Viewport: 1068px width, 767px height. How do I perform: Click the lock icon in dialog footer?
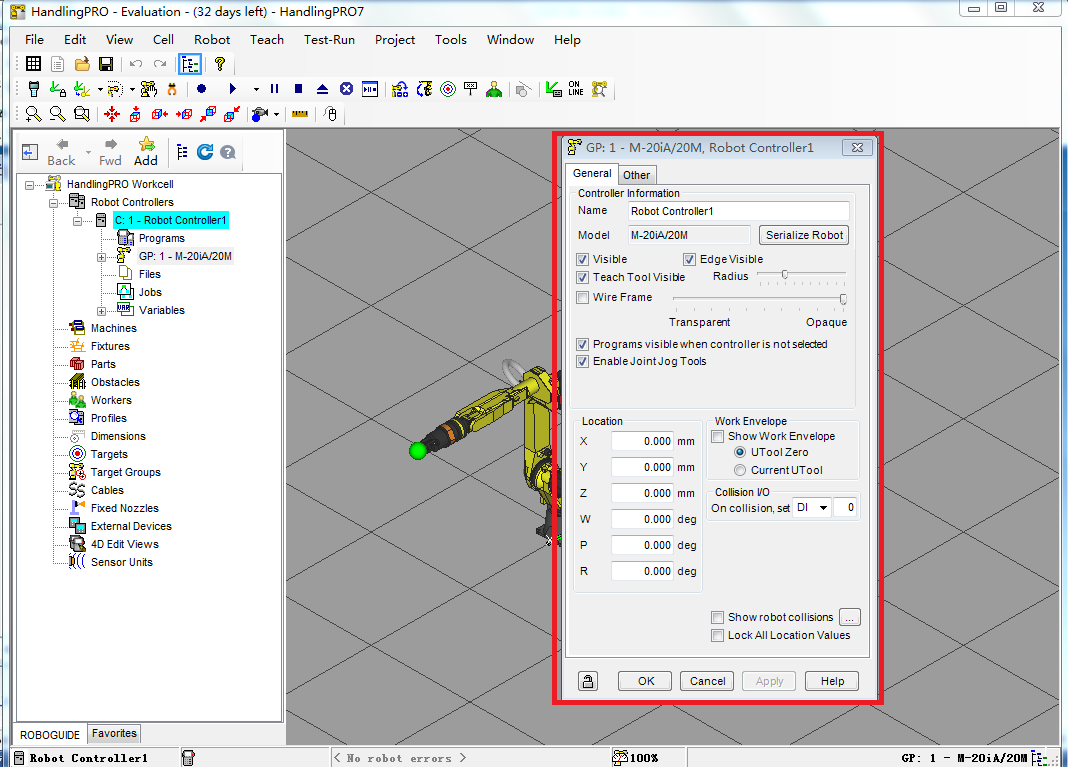[588, 681]
